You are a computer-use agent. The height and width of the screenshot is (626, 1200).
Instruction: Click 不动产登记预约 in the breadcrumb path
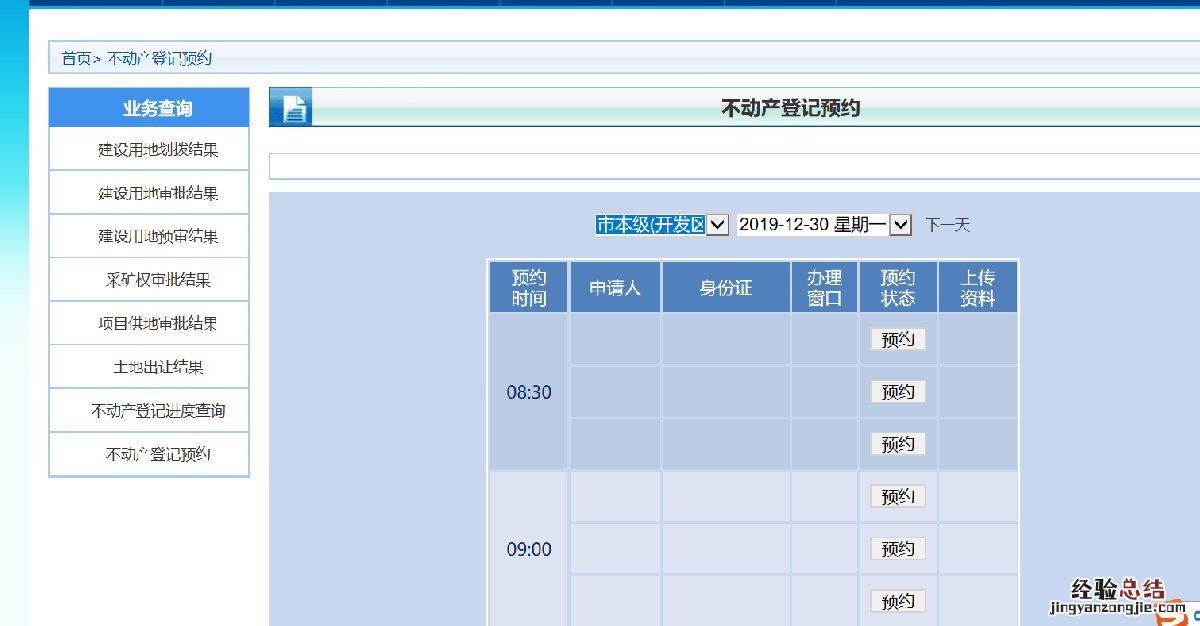coord(159,59)
